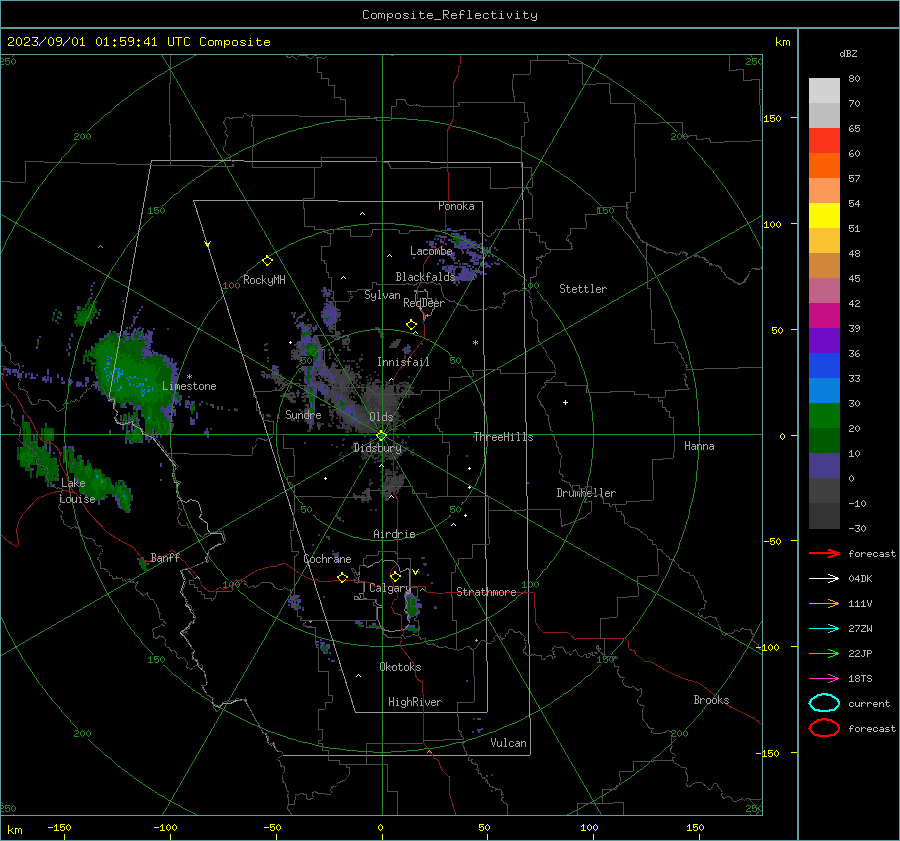Click the purple swatch between 39 and 36

click(824, 340)
